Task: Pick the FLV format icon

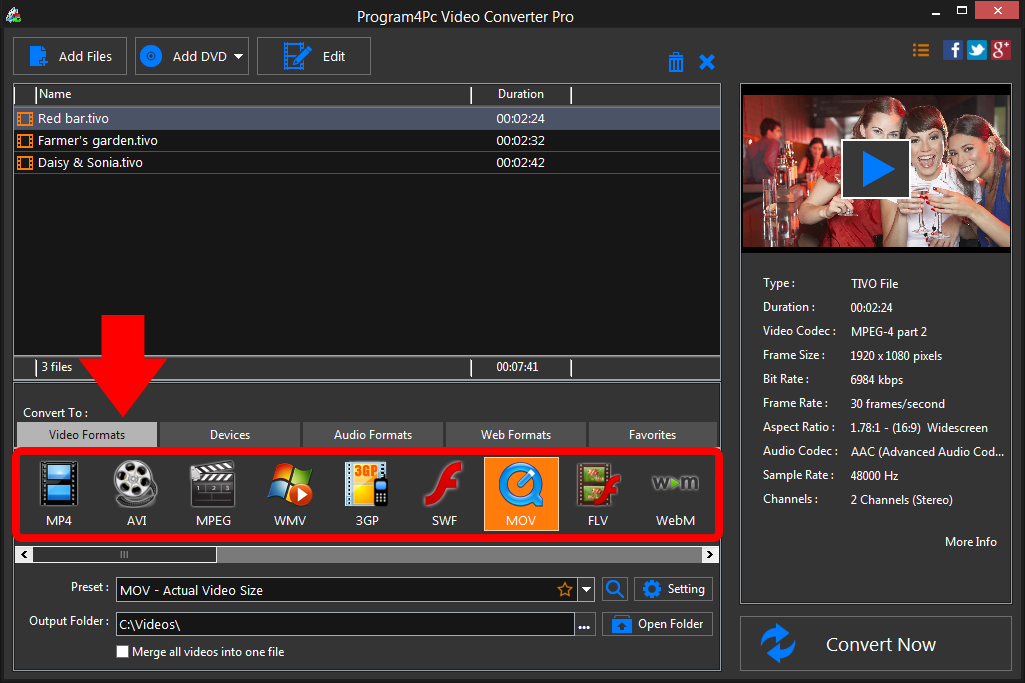Action: [x=598, y=493]
